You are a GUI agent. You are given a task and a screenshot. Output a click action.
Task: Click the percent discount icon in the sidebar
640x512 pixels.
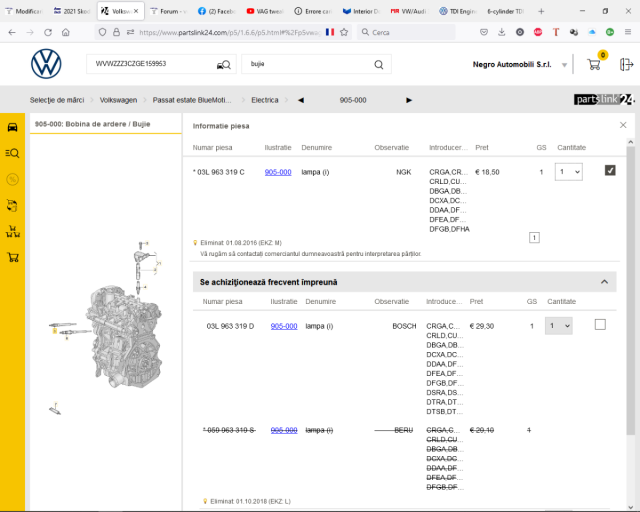[x=12, y=179]
